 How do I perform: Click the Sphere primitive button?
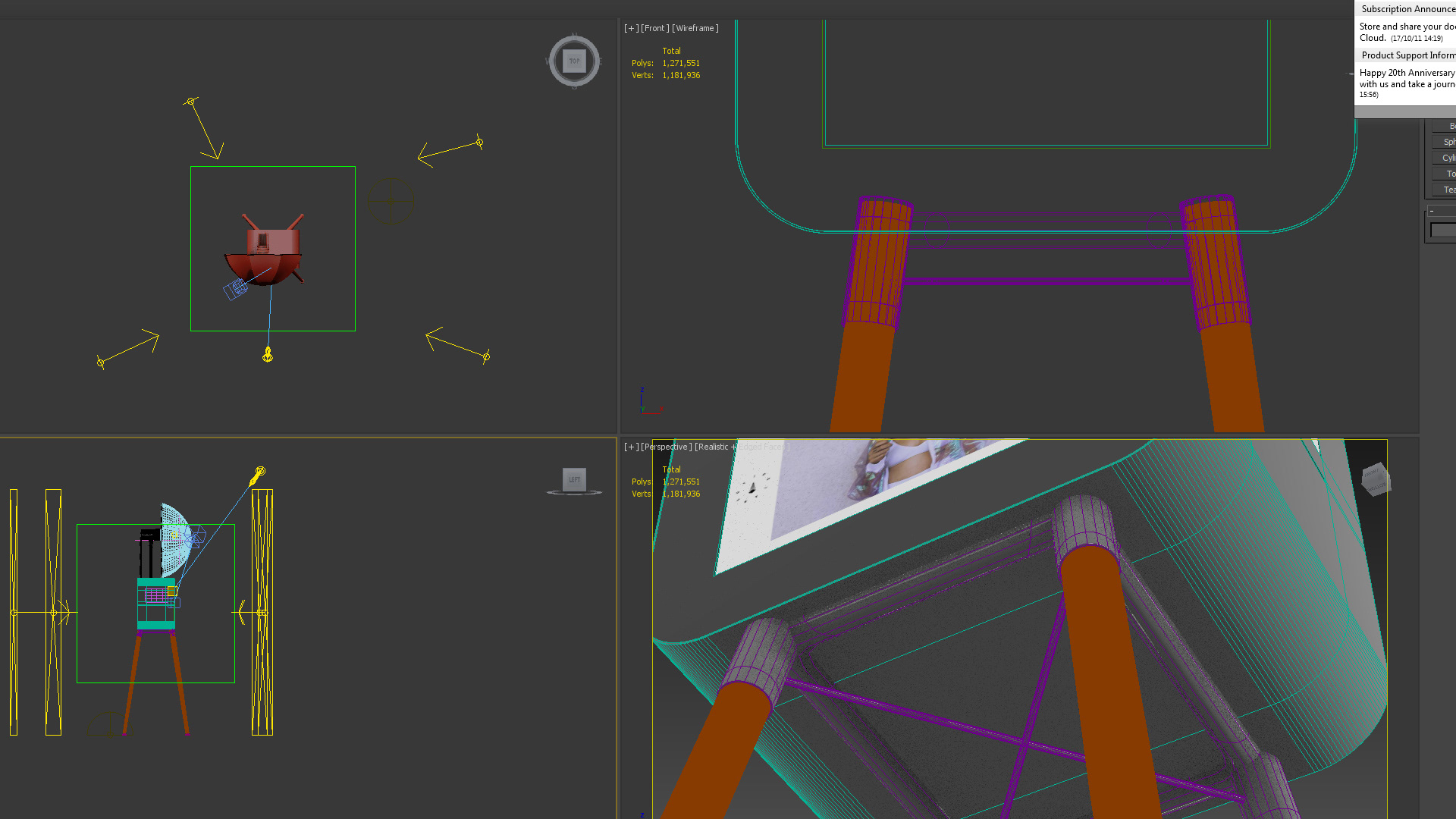tap(1445, 142)
